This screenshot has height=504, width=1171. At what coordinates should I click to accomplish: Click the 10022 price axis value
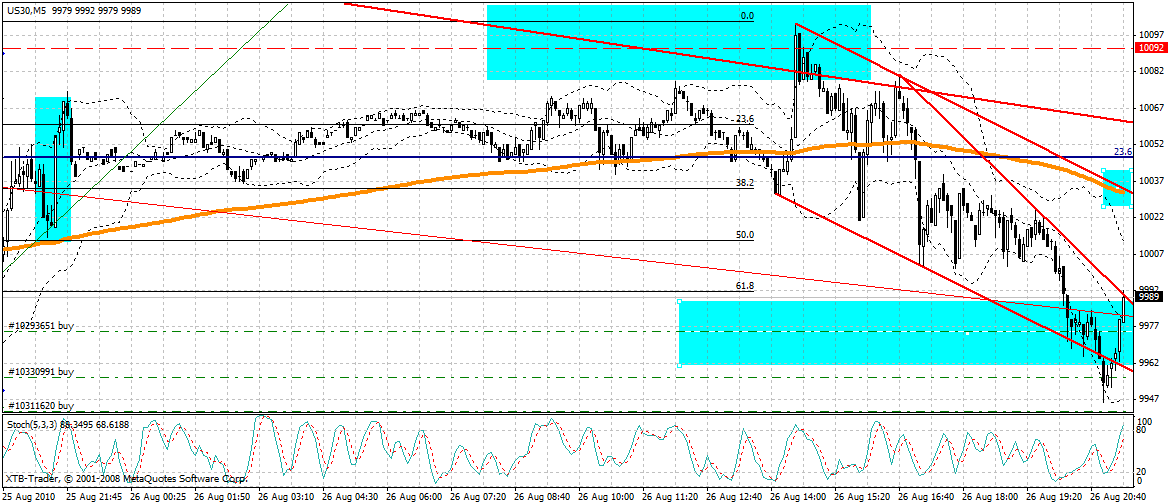[x=1151, y=217]
